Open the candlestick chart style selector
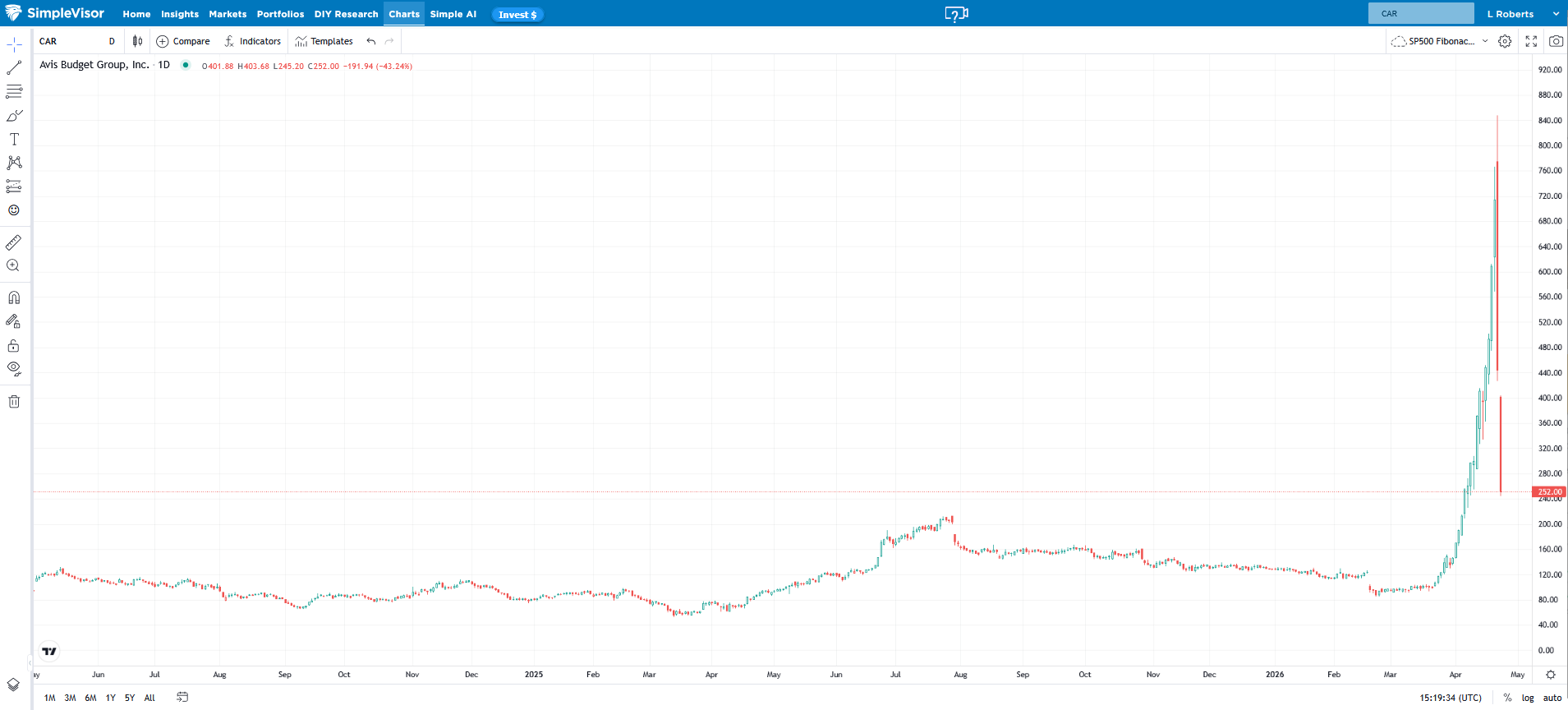 (x=137, y=41)
